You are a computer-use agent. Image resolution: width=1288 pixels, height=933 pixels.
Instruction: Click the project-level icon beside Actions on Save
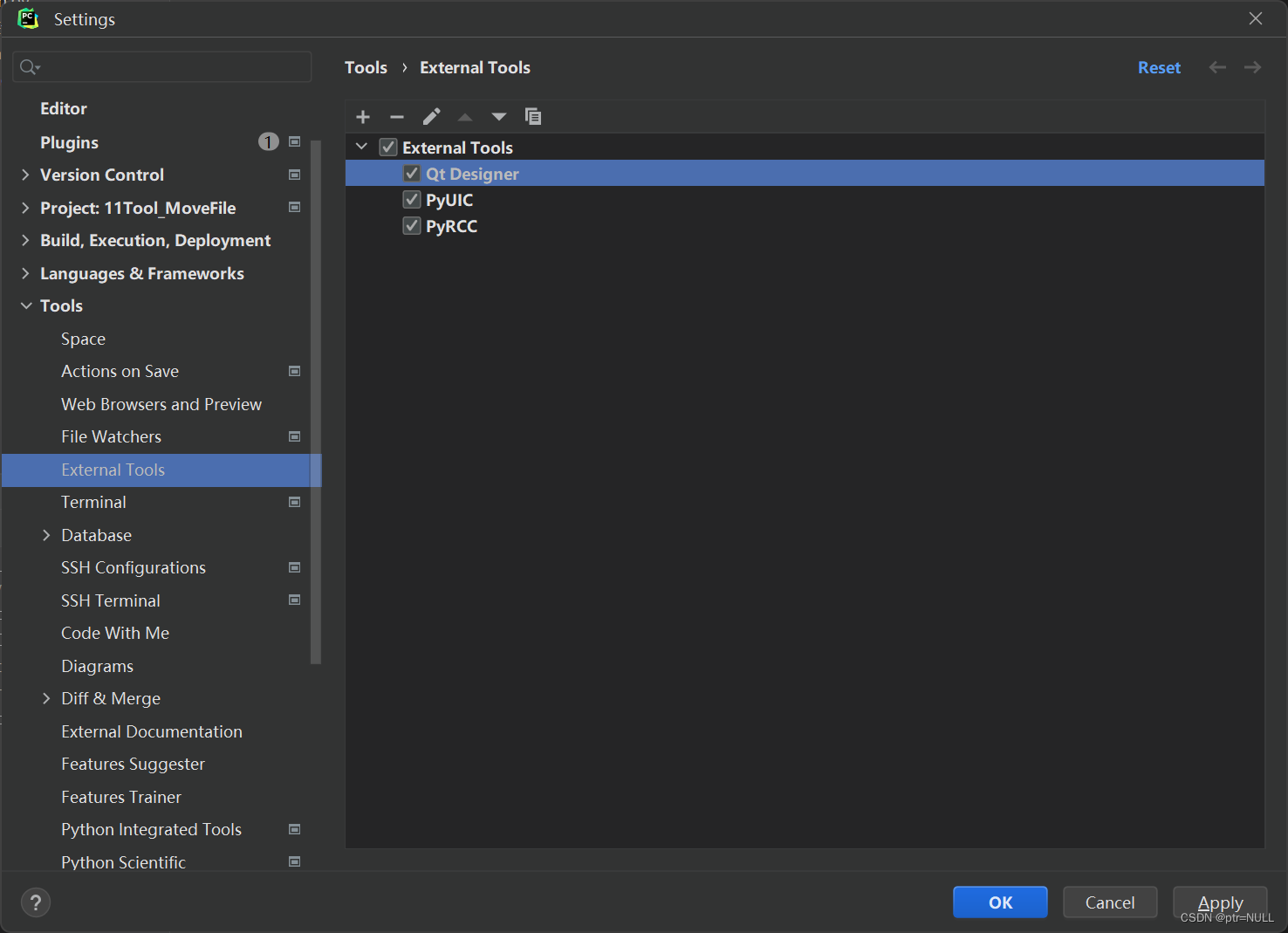pos(295,371)
